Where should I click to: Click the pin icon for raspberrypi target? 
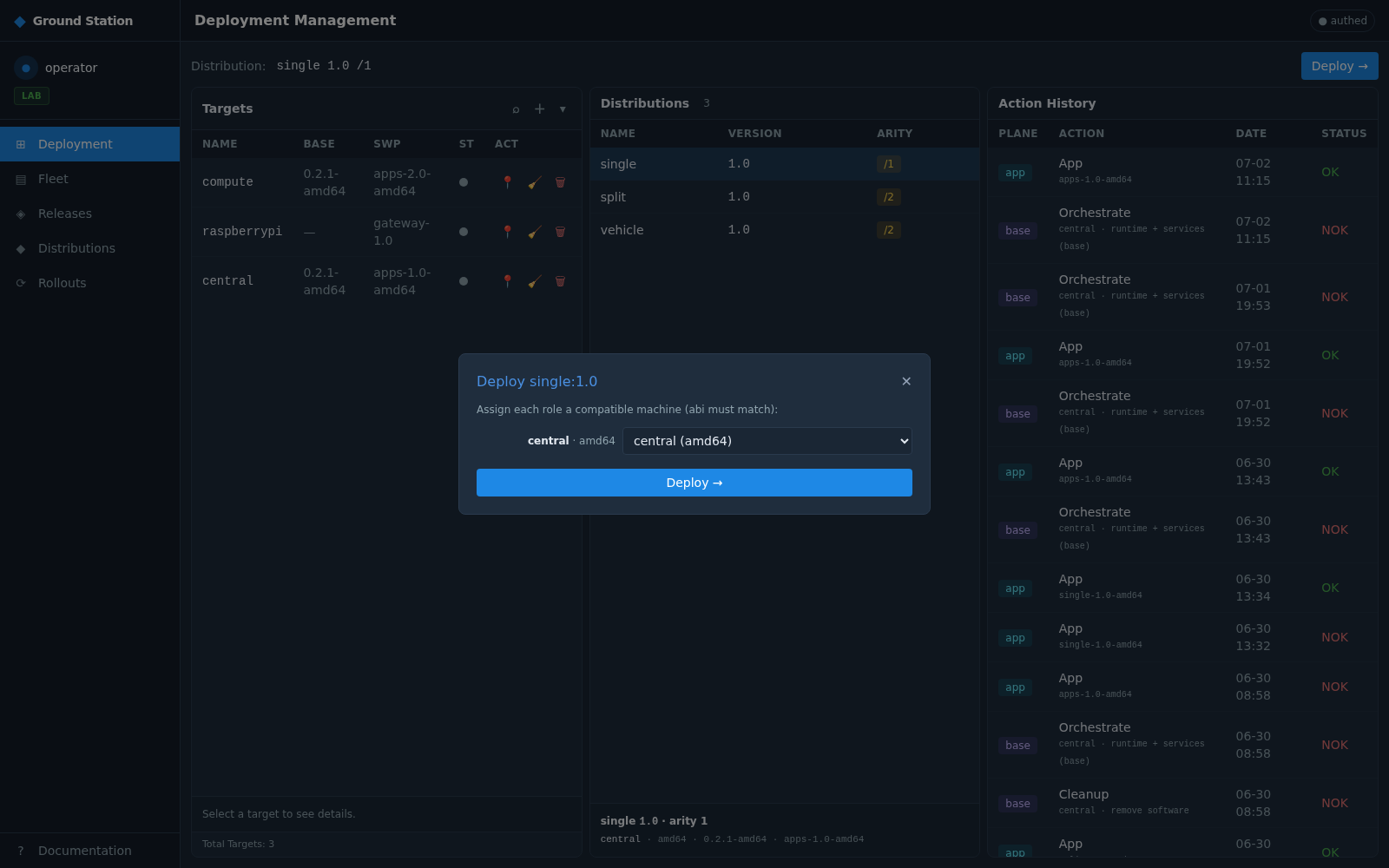pos(508,232)
